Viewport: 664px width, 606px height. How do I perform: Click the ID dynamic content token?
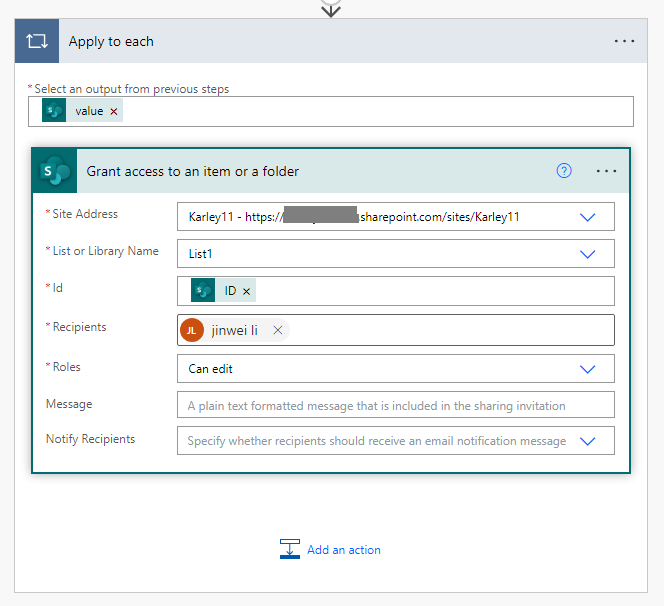point(223,290)
